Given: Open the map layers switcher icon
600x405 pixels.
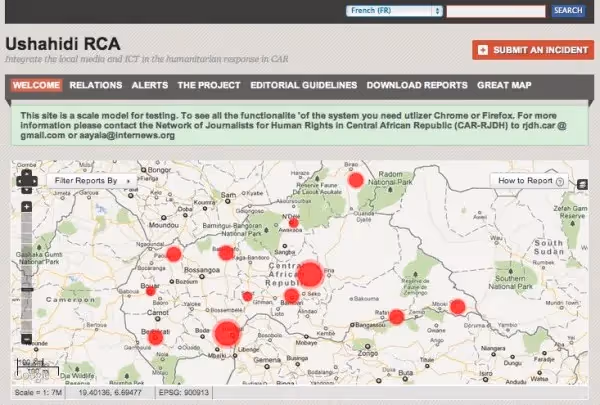Looking at the screenshot, I should point(582,185).
